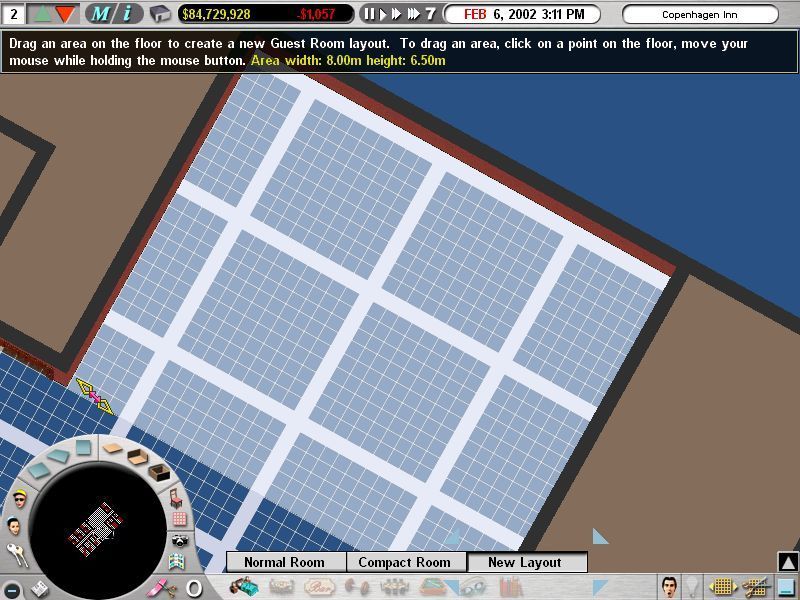This screenshot has width=800, height=600.
Task: Pause the game simulation
Action: point(369,14)
